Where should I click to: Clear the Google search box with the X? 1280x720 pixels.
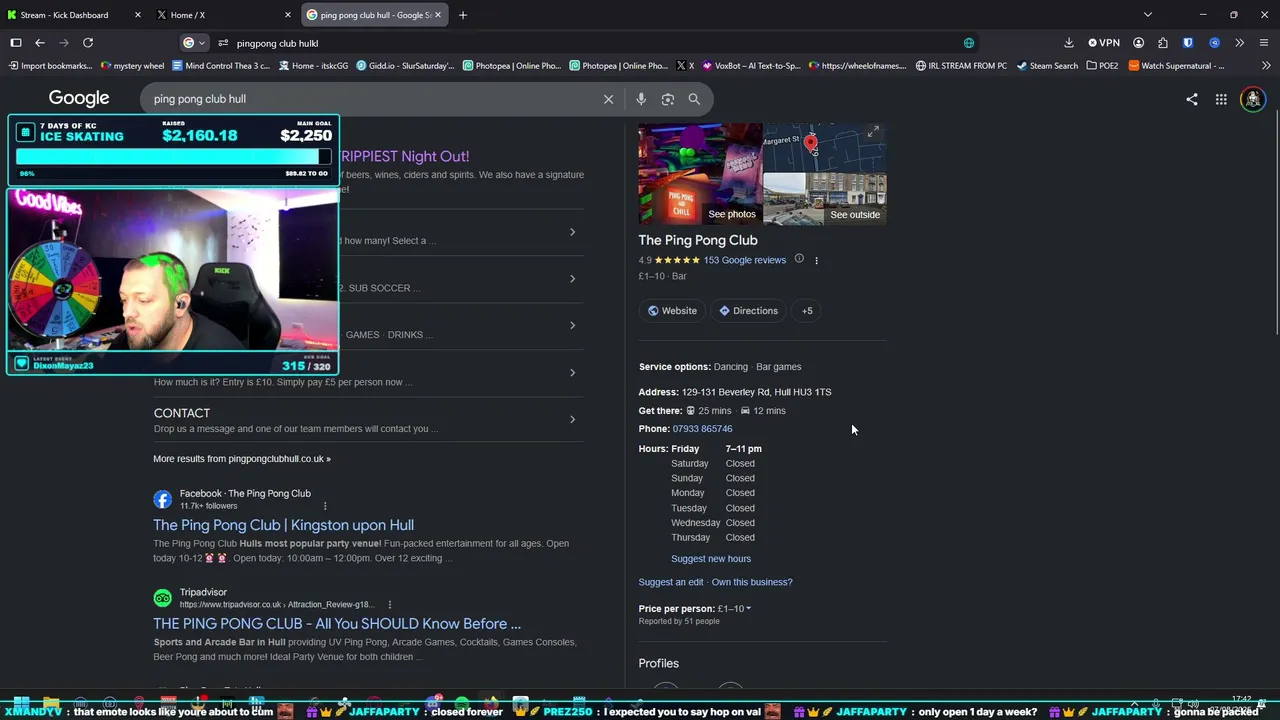coord(608,99)
